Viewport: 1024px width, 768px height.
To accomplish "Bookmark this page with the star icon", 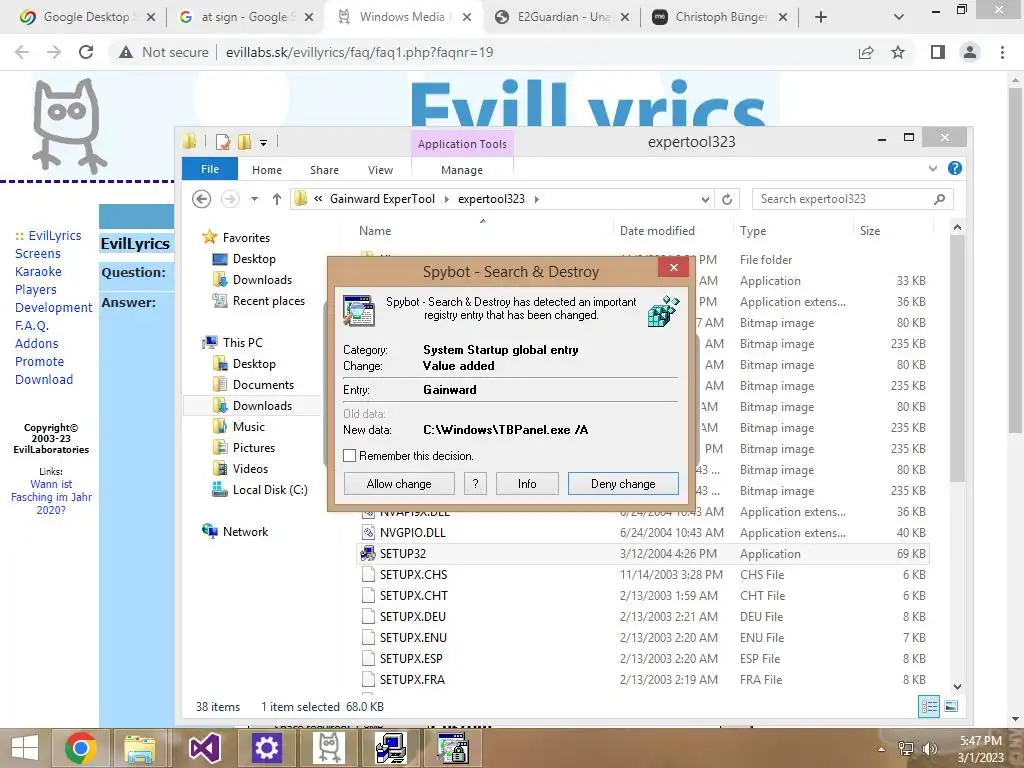I will point(898,52).
